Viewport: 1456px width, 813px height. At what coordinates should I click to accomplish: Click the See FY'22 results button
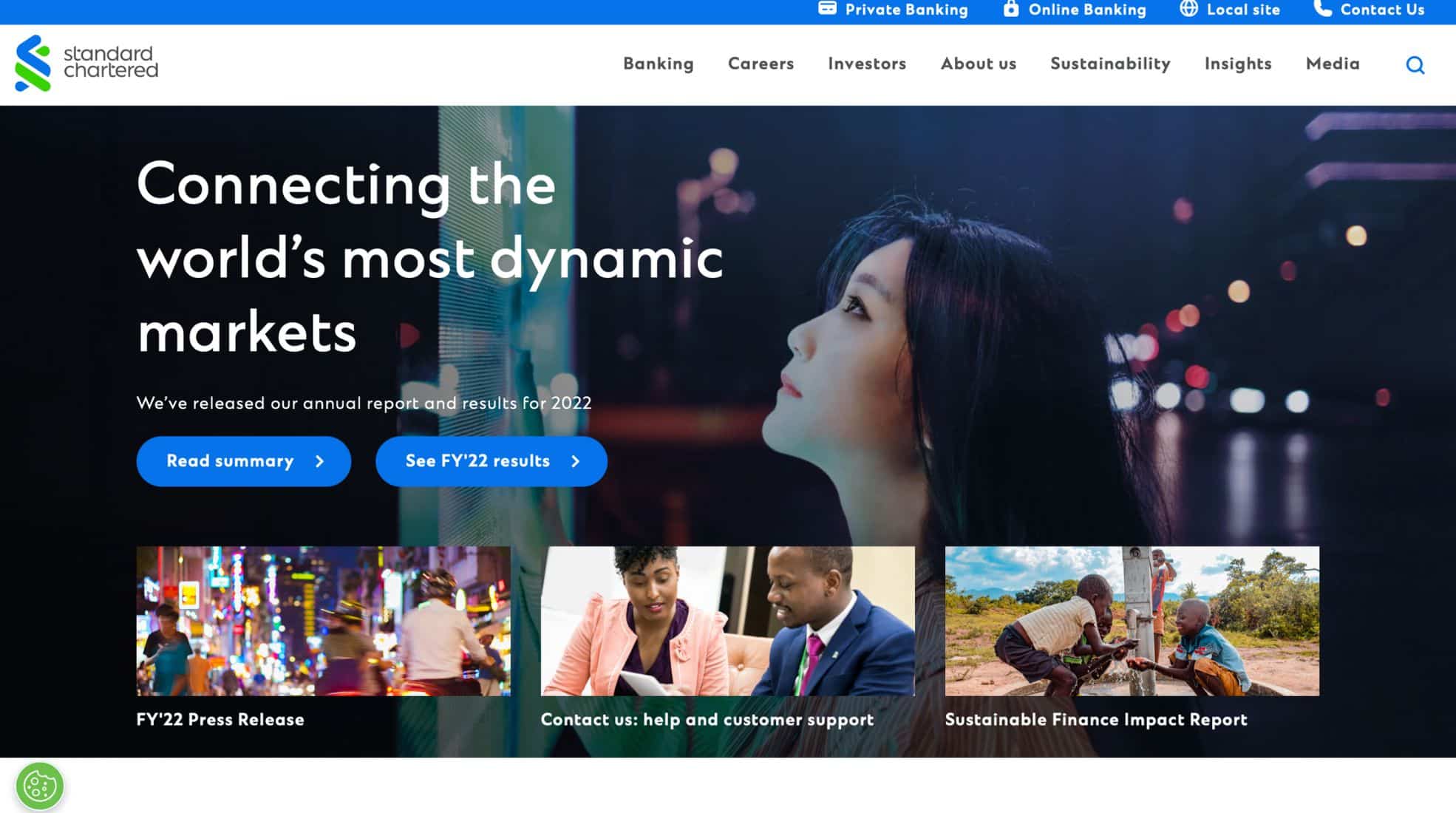pyautogui.click(x=491, y=461)
